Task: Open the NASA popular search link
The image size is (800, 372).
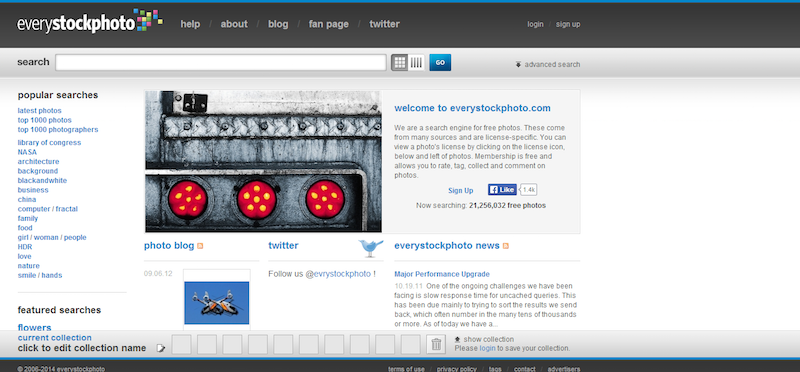Action: coord(27,152)
